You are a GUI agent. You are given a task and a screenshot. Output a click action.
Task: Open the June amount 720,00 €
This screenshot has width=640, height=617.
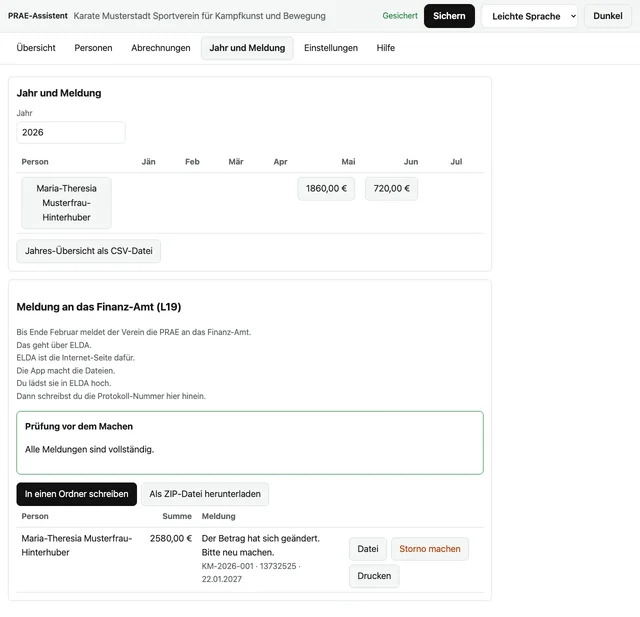tap(391, 189)
